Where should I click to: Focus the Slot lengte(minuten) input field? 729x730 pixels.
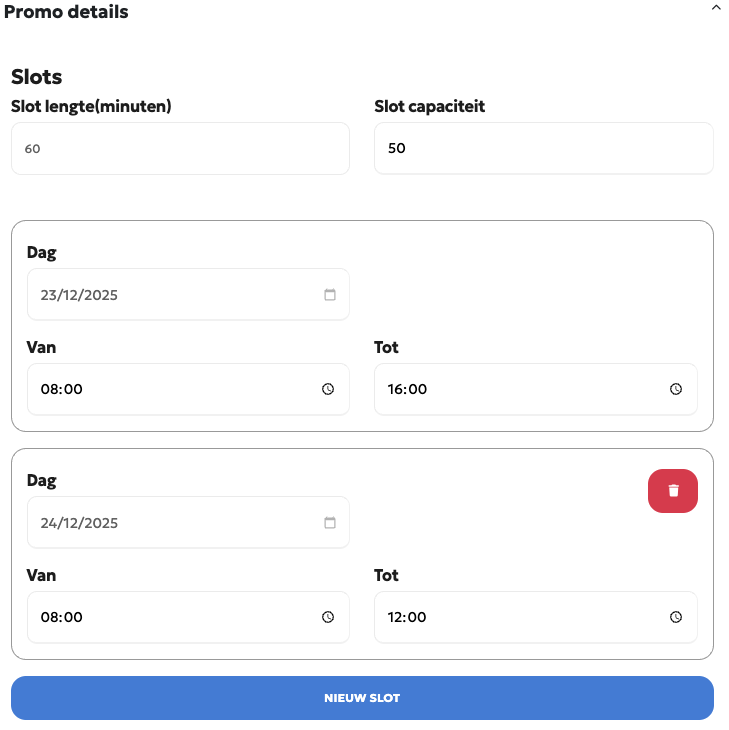[x=180, y=149]
